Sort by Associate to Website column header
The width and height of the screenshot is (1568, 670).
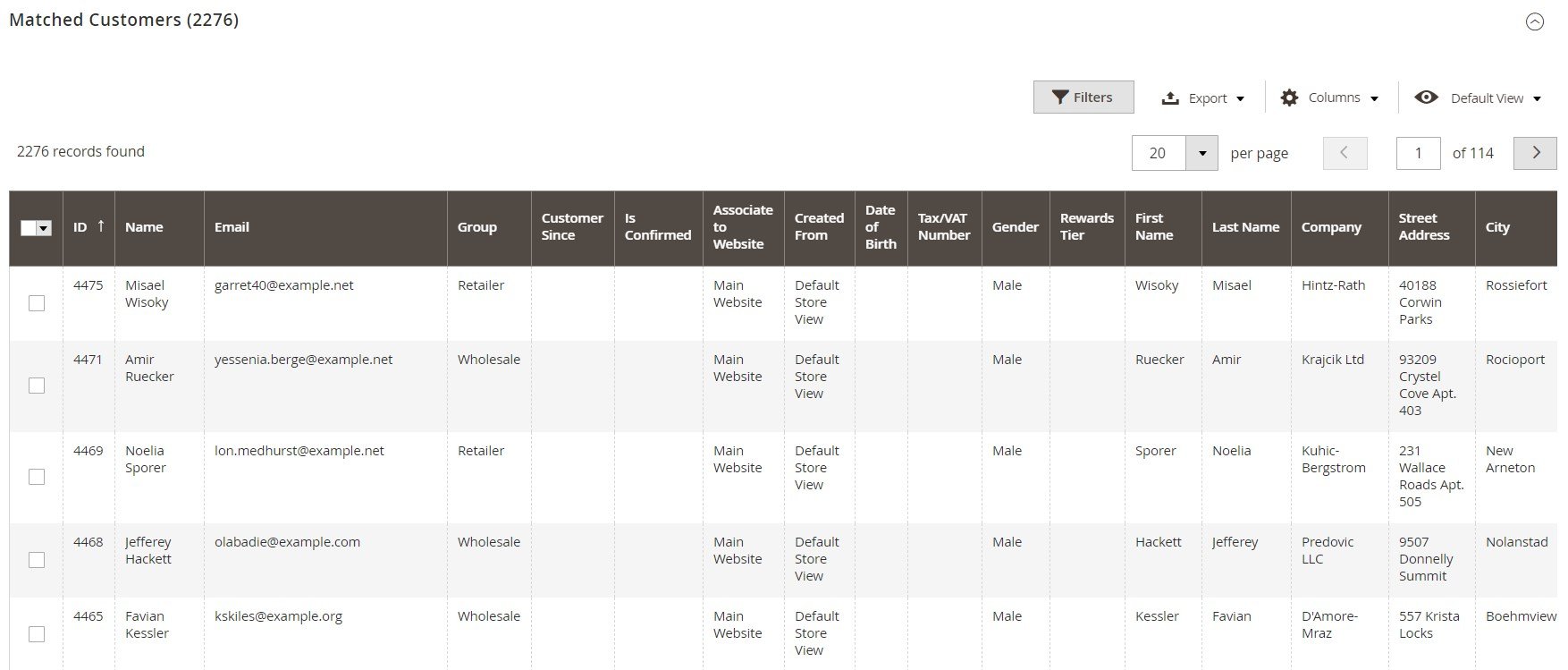tap(743, 227)
